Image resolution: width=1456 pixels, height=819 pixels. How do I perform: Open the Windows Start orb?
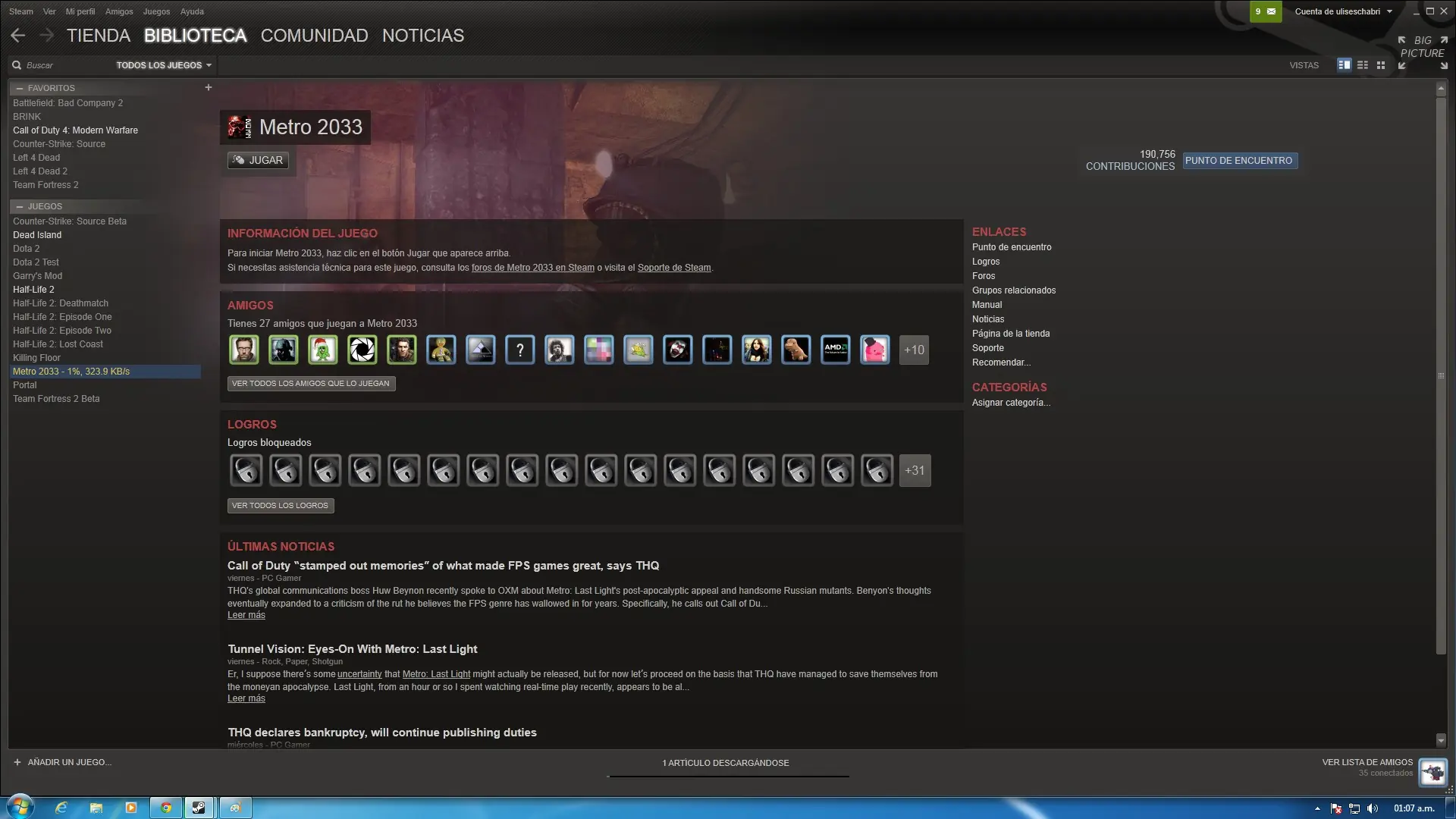(20, 806)
